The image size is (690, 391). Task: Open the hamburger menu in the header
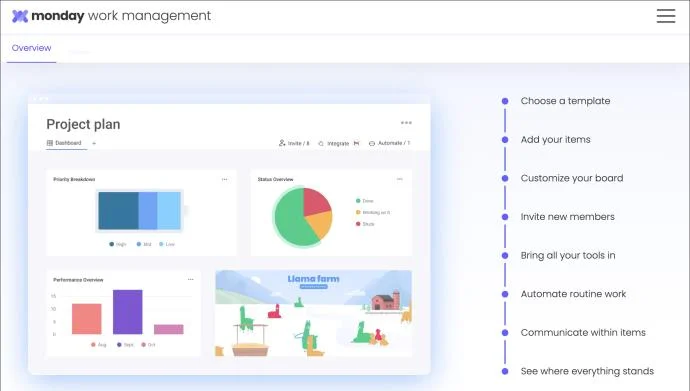tap(666, 15)
